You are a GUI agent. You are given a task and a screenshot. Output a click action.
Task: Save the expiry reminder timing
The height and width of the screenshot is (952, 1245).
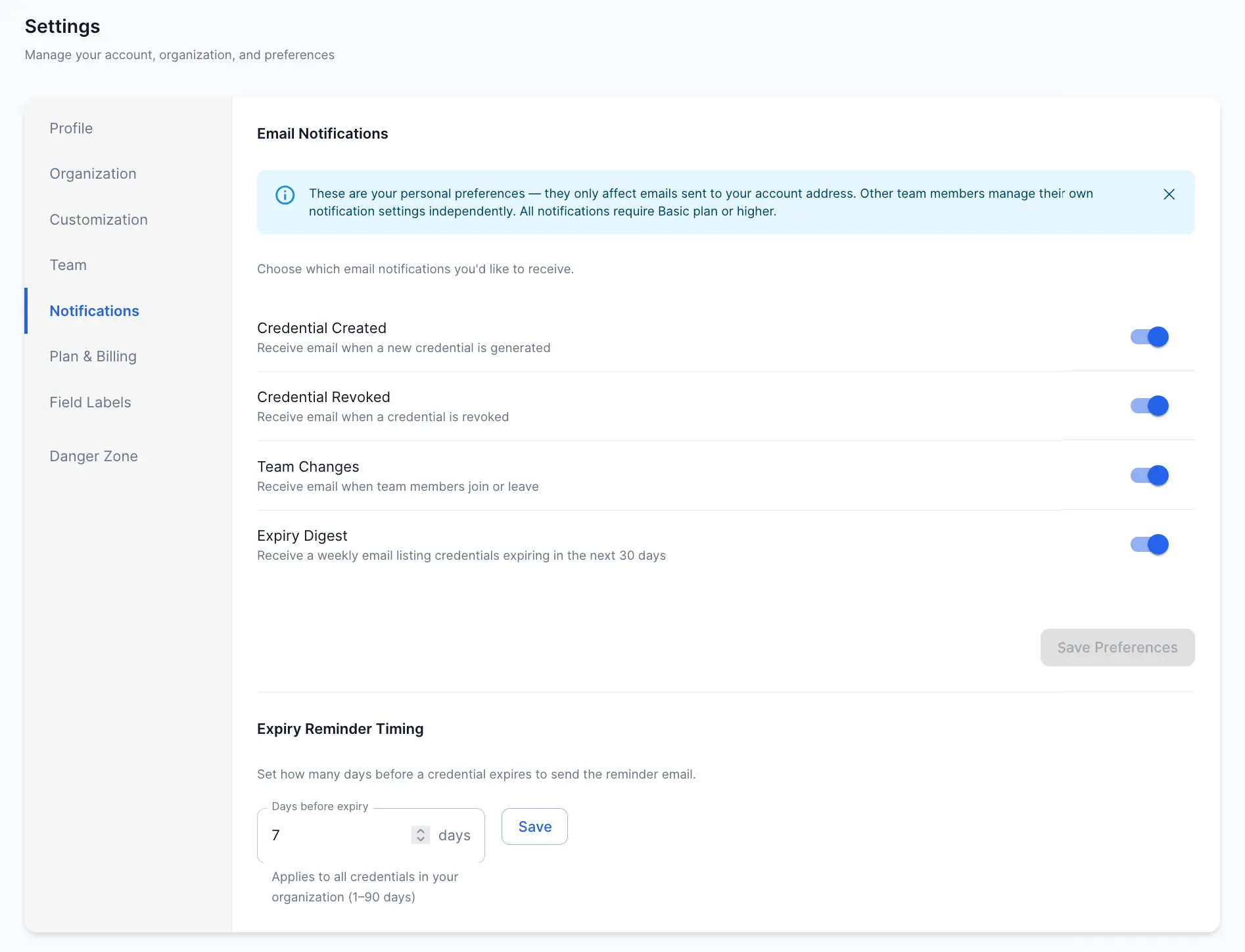[534, 826]
